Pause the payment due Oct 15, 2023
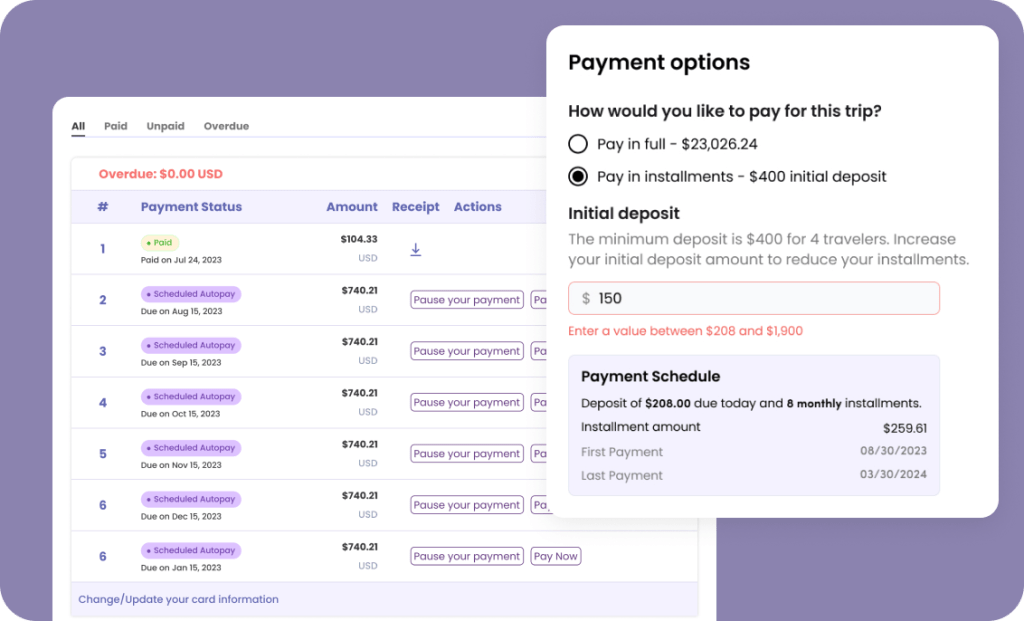 pos(466,402)
